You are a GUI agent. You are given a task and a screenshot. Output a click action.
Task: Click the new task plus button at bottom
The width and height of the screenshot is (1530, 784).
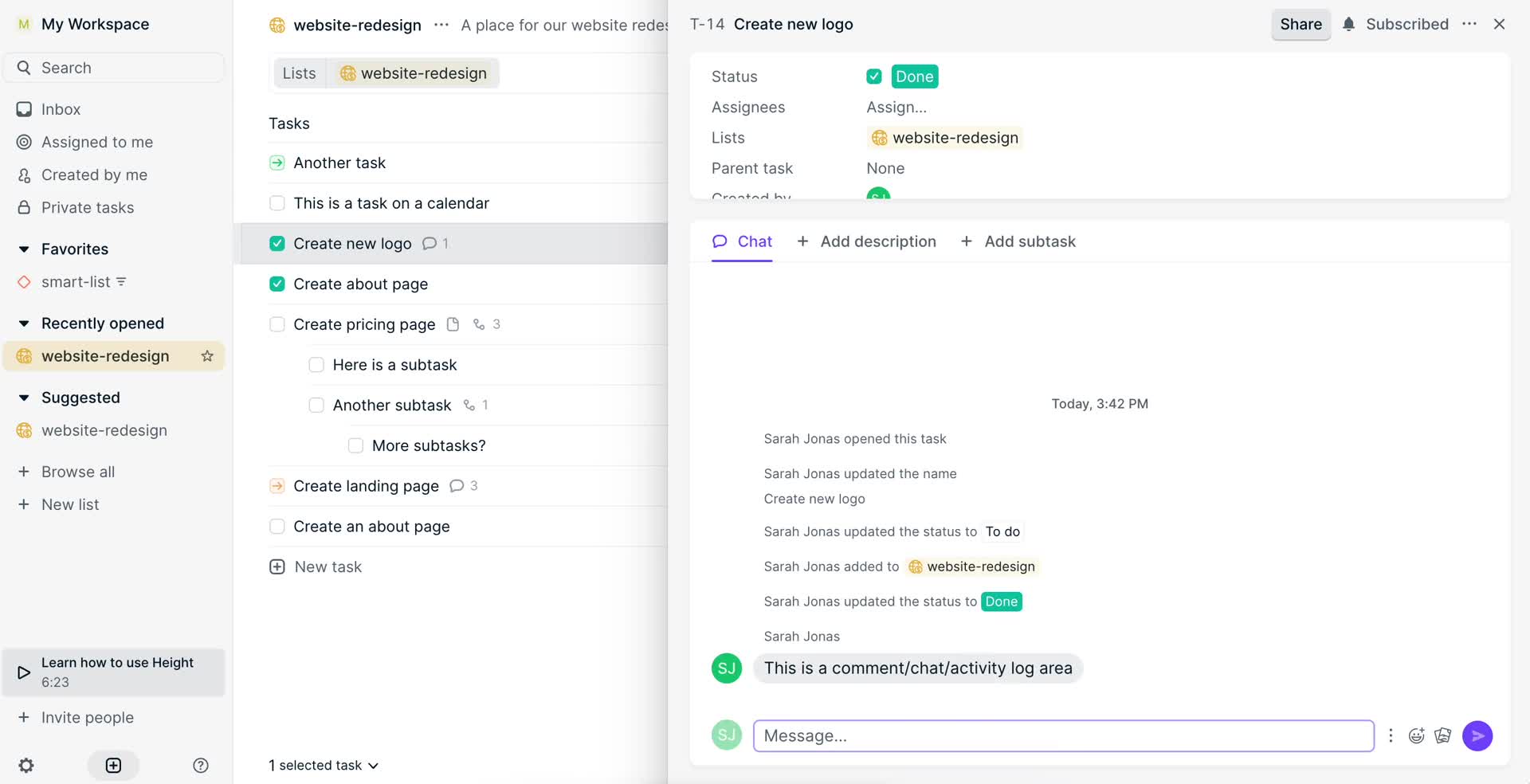coord(113,765)
